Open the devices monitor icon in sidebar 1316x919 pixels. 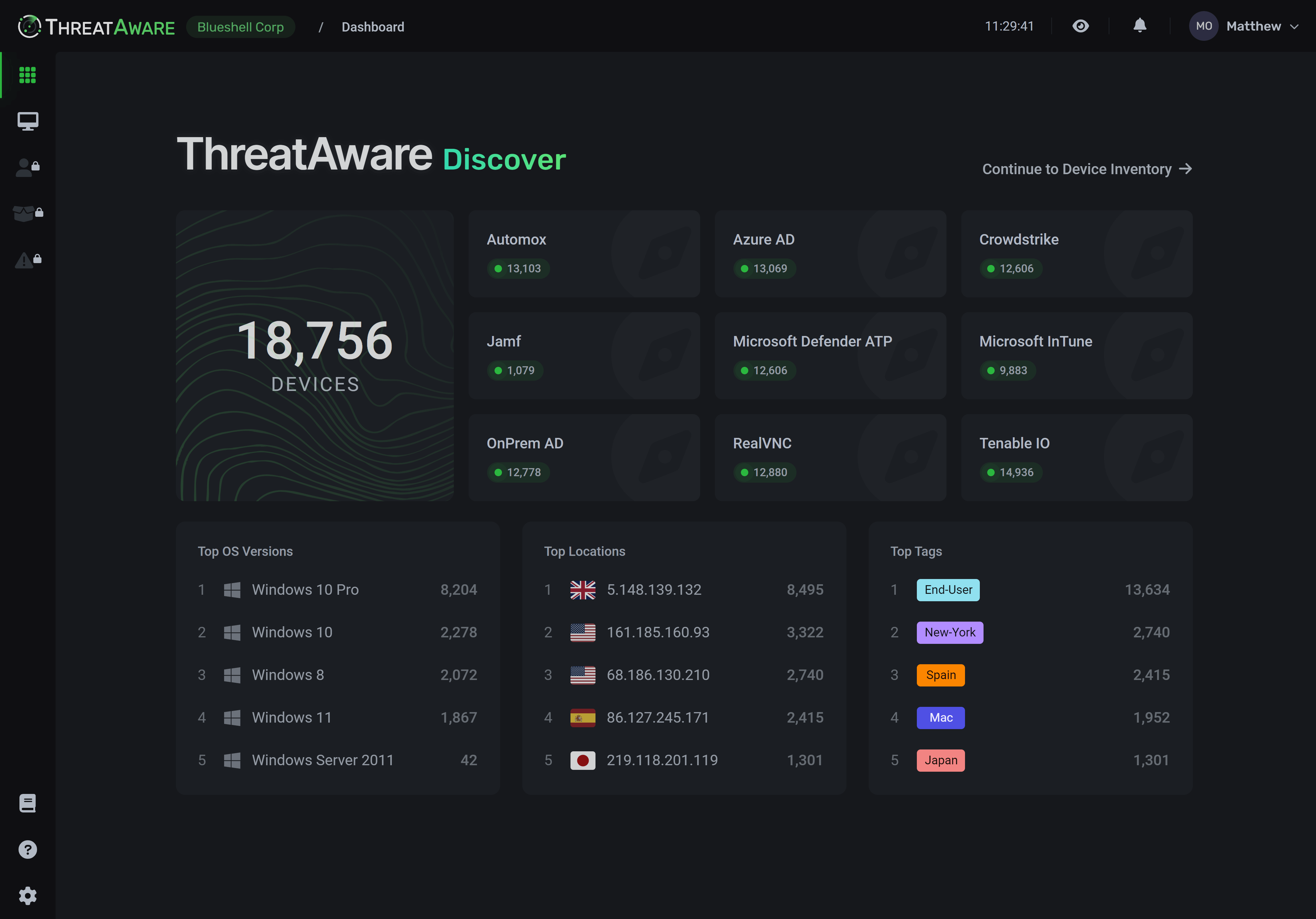click(27, 121)
